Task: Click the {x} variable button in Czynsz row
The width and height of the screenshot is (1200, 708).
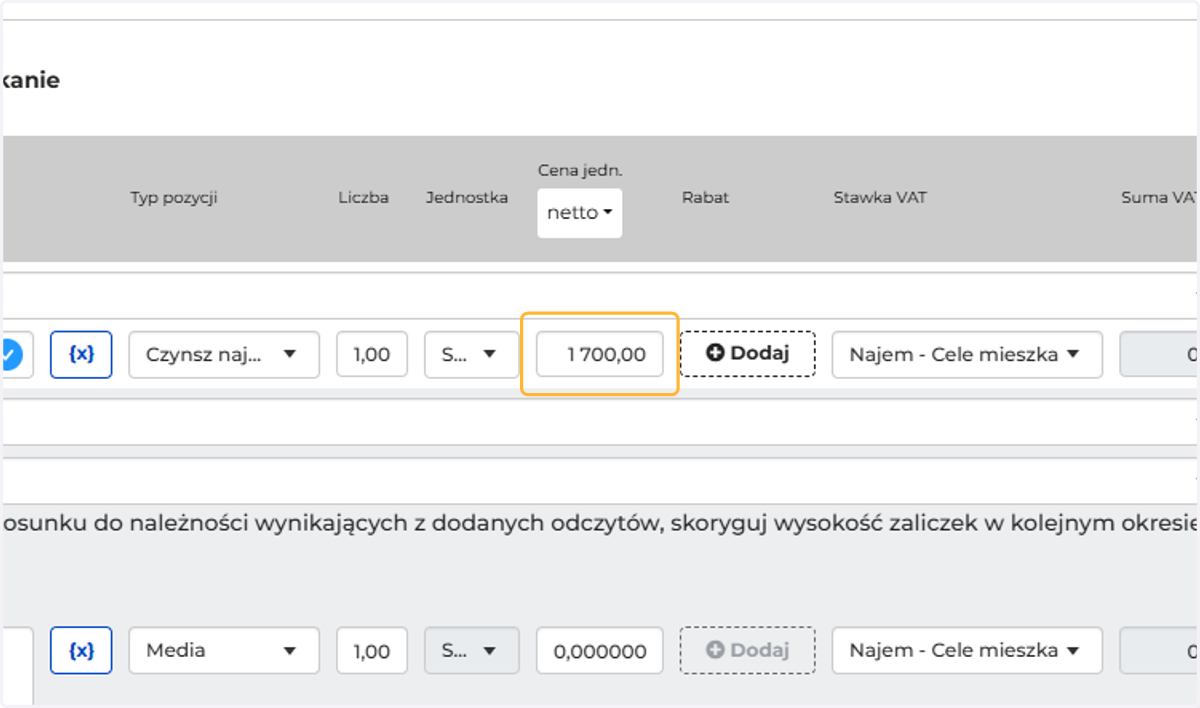Action: pos(81,354)
